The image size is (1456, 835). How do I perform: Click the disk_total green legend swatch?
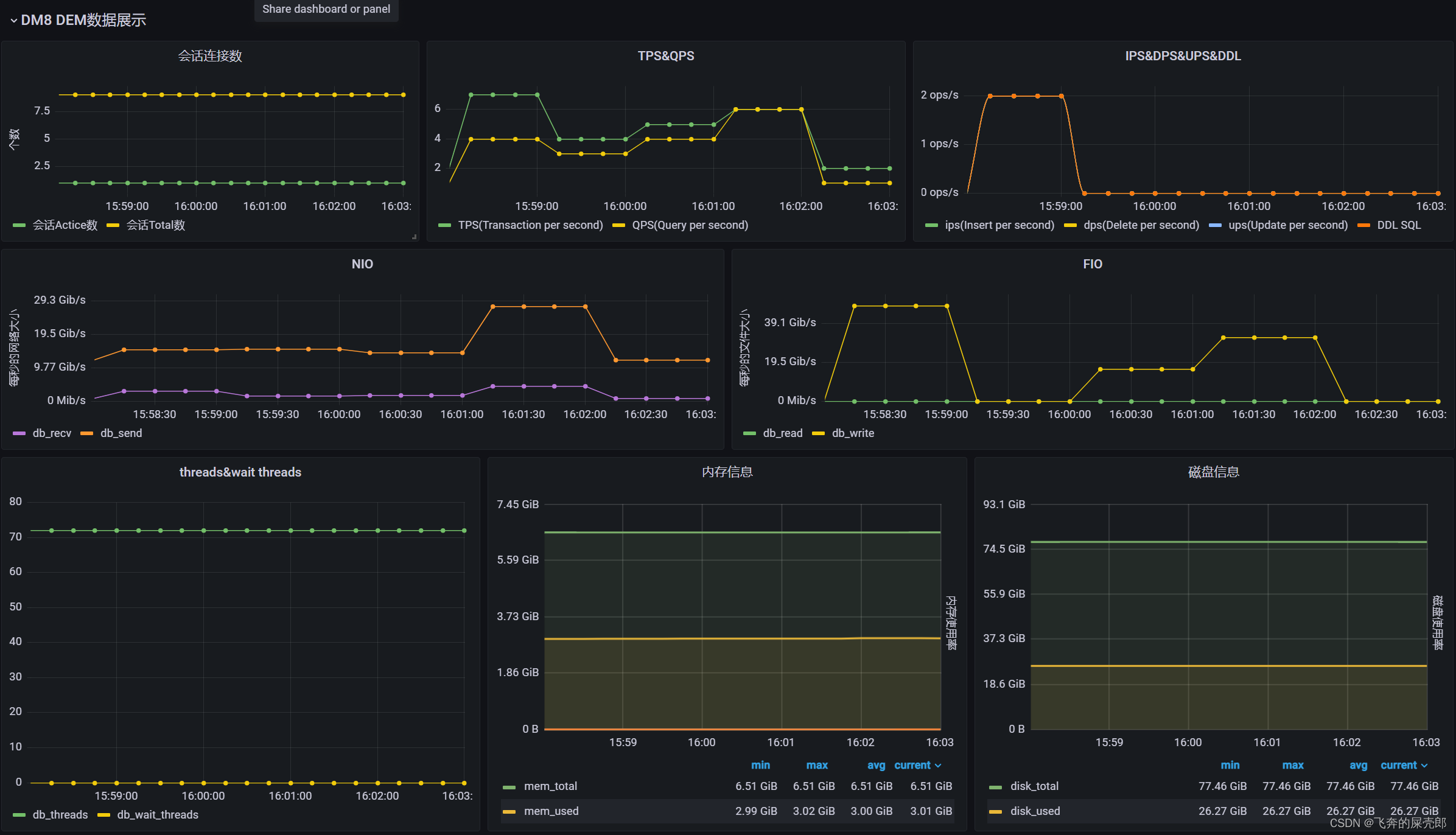[995, 786]
